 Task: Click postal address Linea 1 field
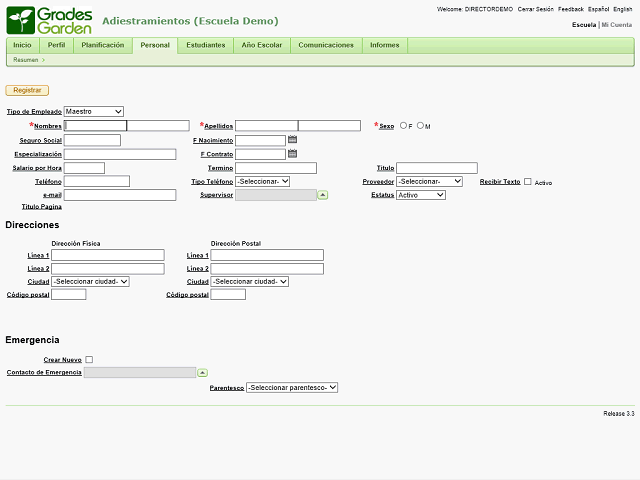click(x=267, y=256)
